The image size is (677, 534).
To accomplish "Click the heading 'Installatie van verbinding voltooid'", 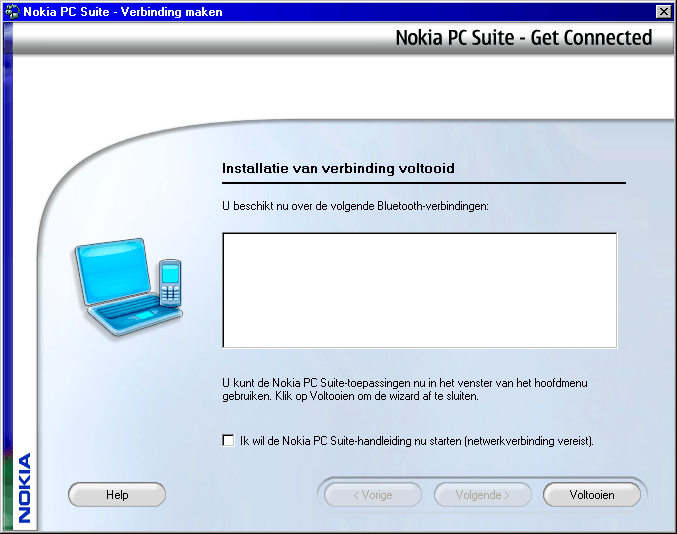I will click(x=338, y=168).
